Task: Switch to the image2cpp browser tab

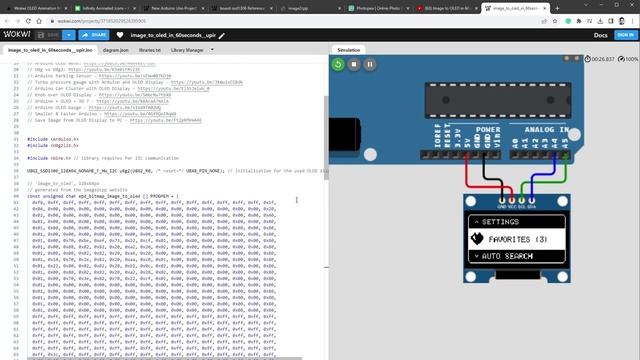Action: coord(309,8)
